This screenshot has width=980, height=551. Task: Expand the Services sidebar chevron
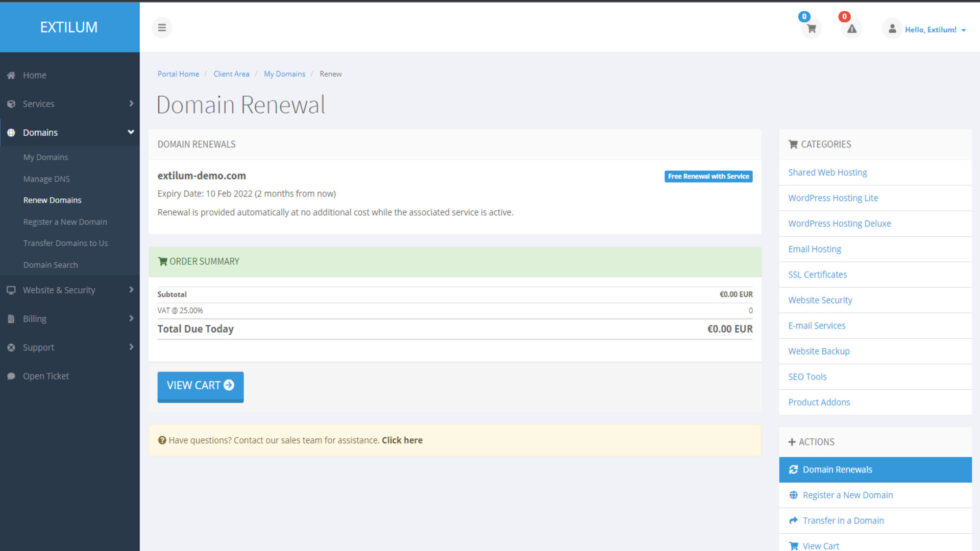tap(131, 103)
